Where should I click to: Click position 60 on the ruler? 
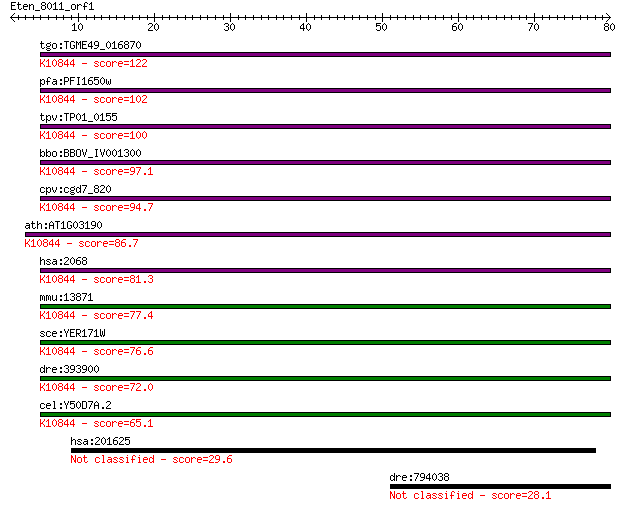pos(457,27)
